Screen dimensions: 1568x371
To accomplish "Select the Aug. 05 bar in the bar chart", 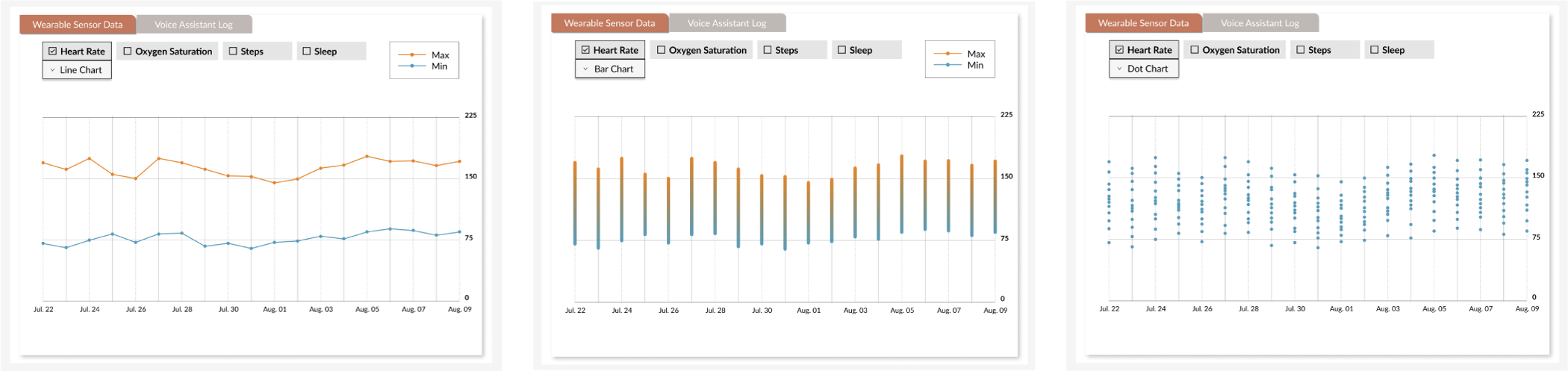I will pyautogui.click(x=902, y=194).
